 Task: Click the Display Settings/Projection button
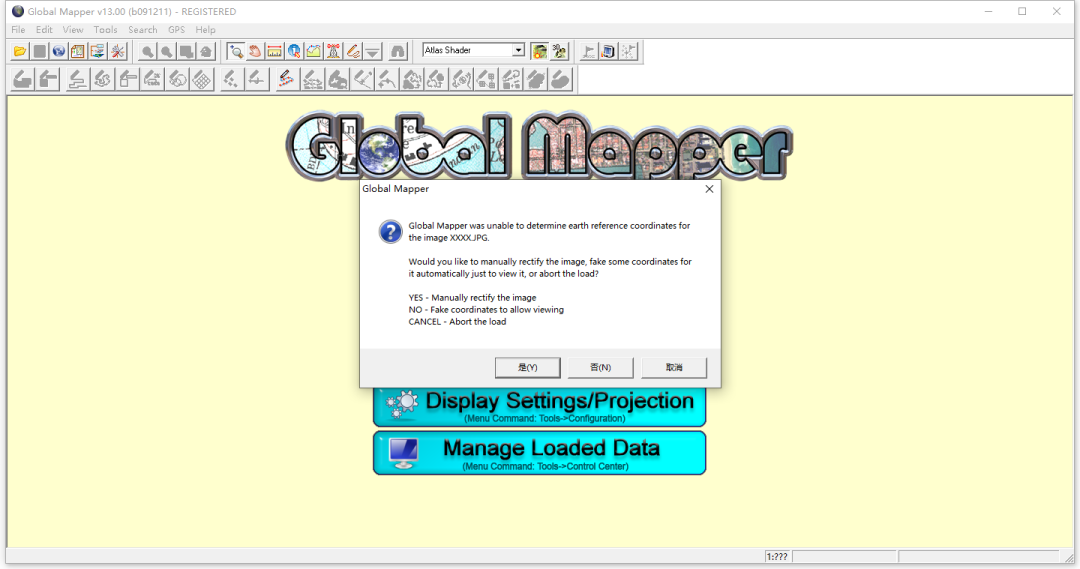pyautogui.click(x=539, y=406)
